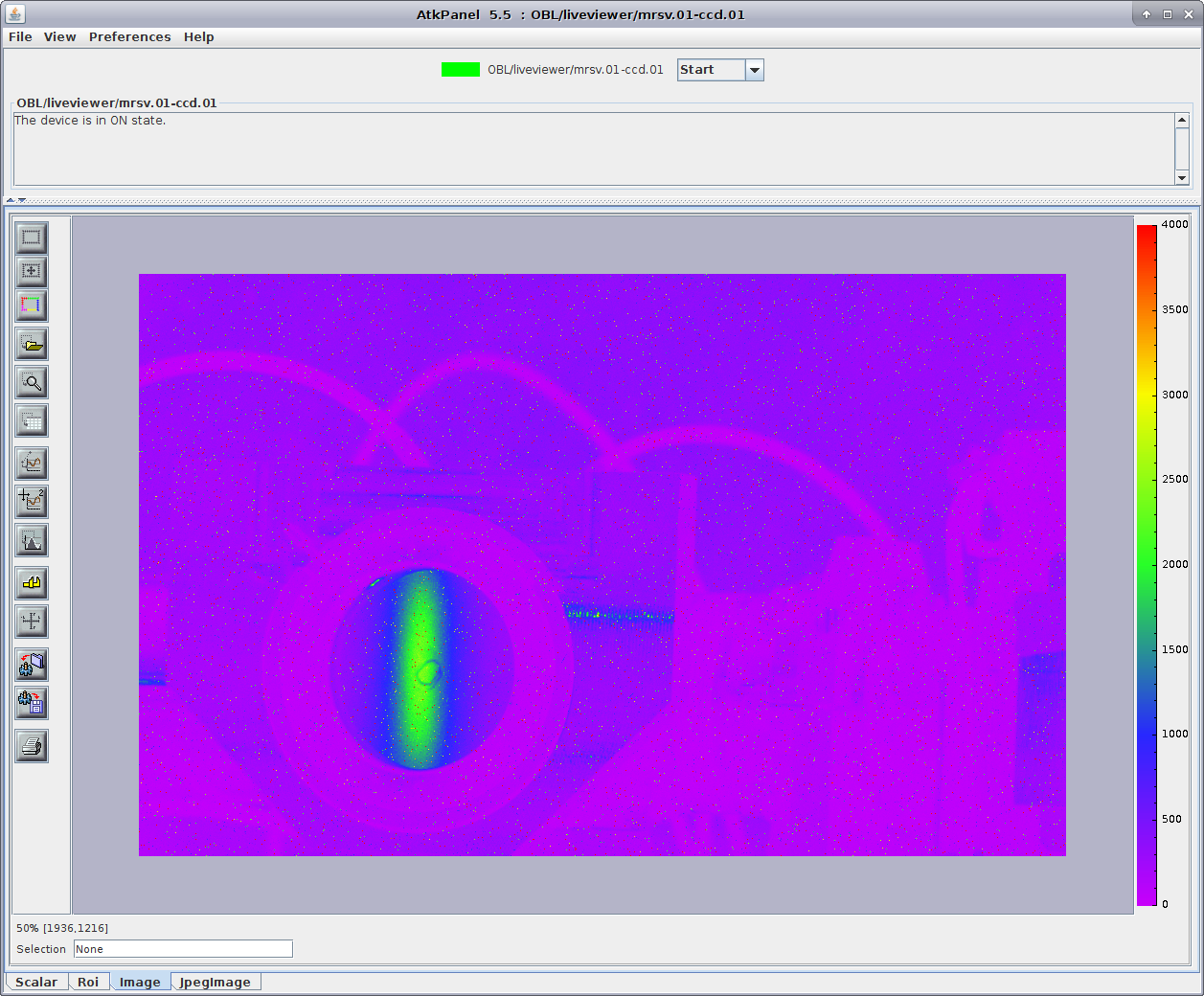Click the select-maximum-size (move arrows) tool
Screen dimensions: 1204x996
click(32, 271)
